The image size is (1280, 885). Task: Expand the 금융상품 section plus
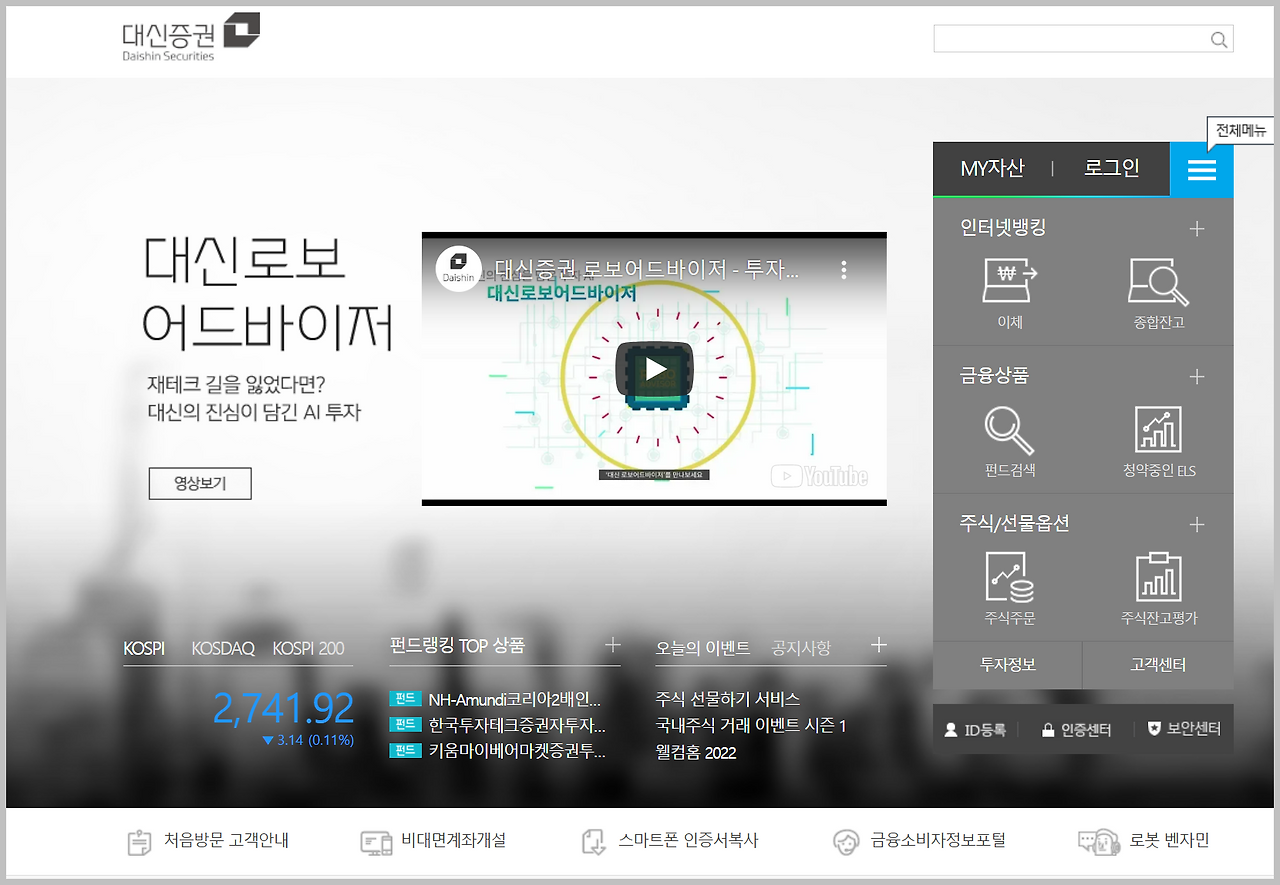(1196, 377)
